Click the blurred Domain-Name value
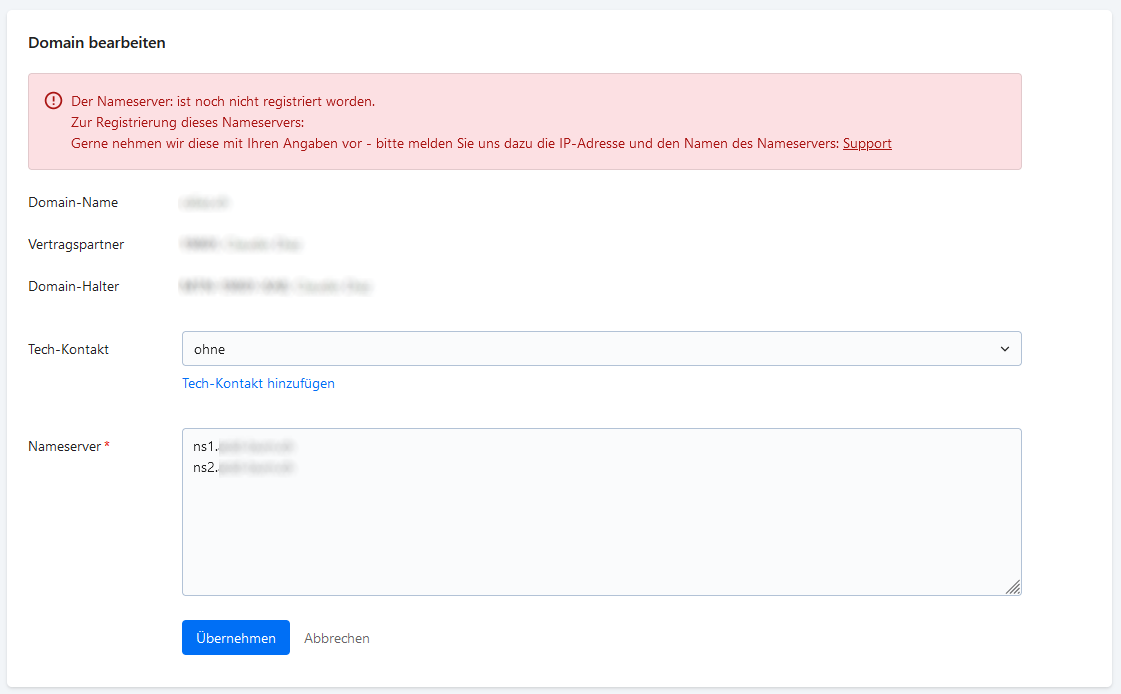1121x694 pixels. [x=205, y=202]
